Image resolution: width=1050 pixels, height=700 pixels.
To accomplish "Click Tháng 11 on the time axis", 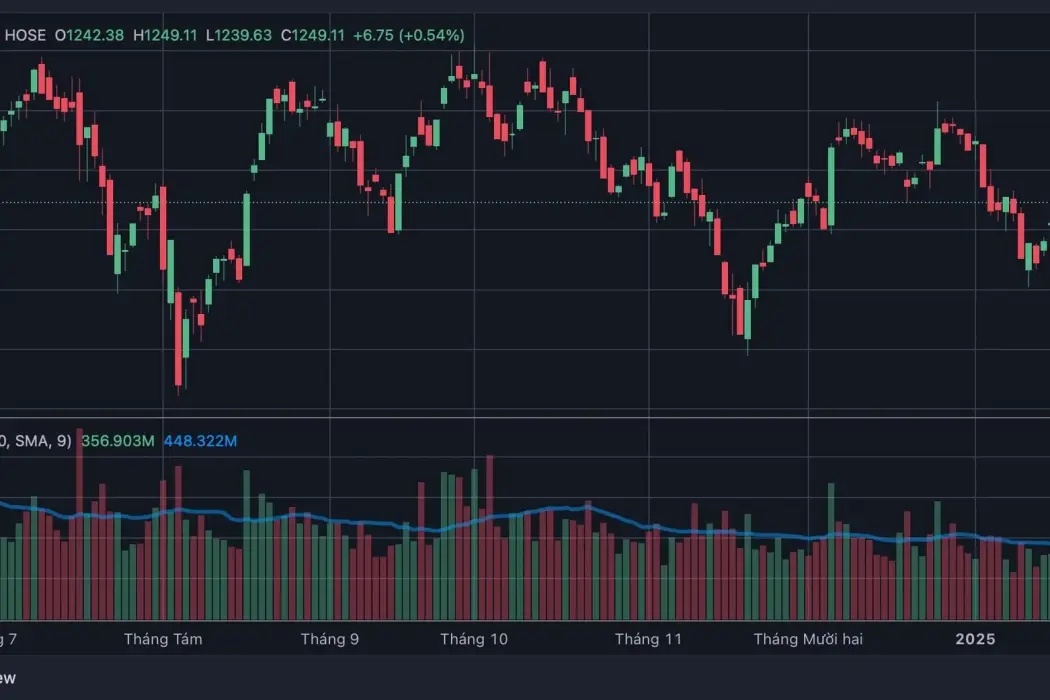I will (647, 639).
